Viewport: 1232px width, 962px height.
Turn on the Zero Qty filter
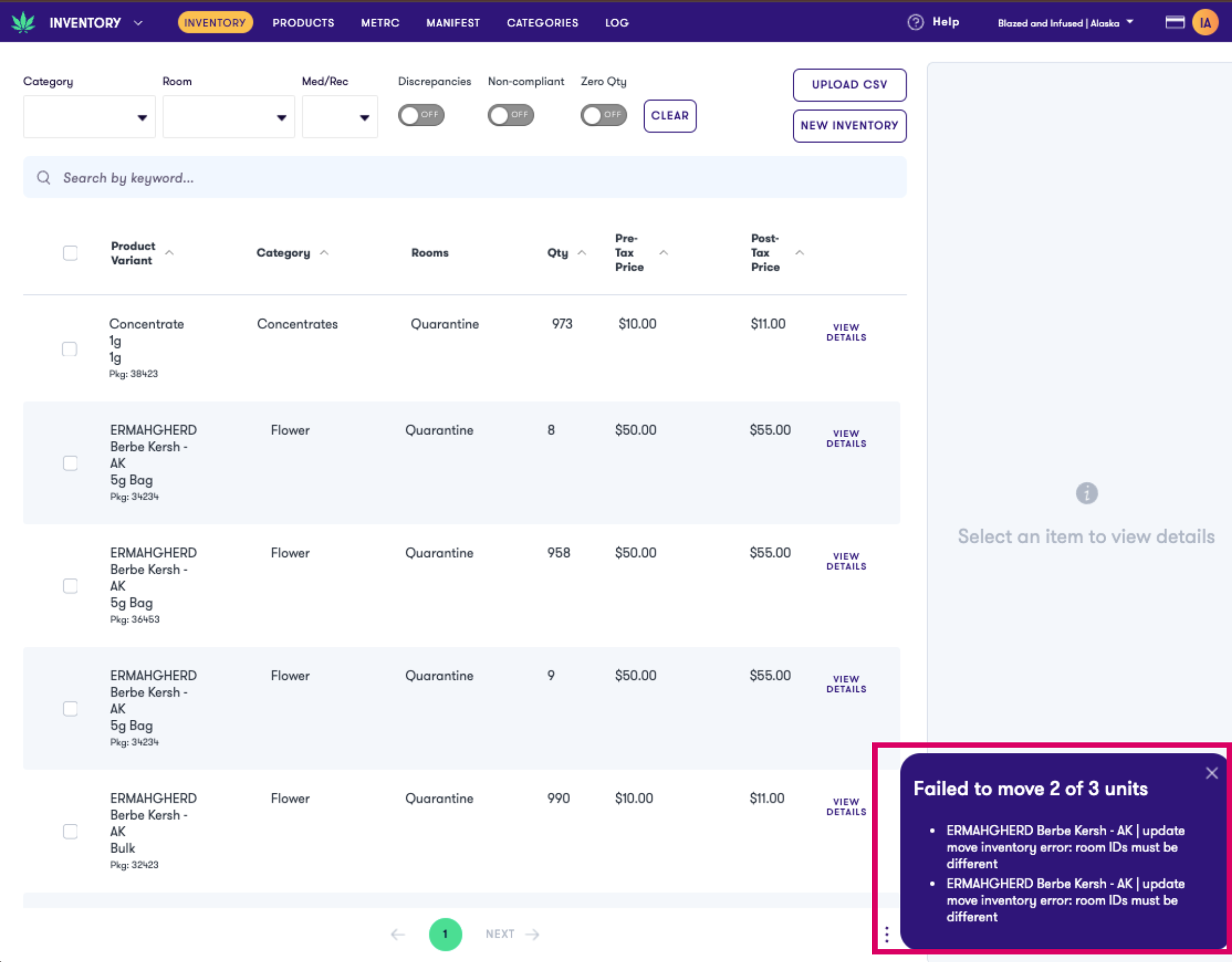coord(604,115)
